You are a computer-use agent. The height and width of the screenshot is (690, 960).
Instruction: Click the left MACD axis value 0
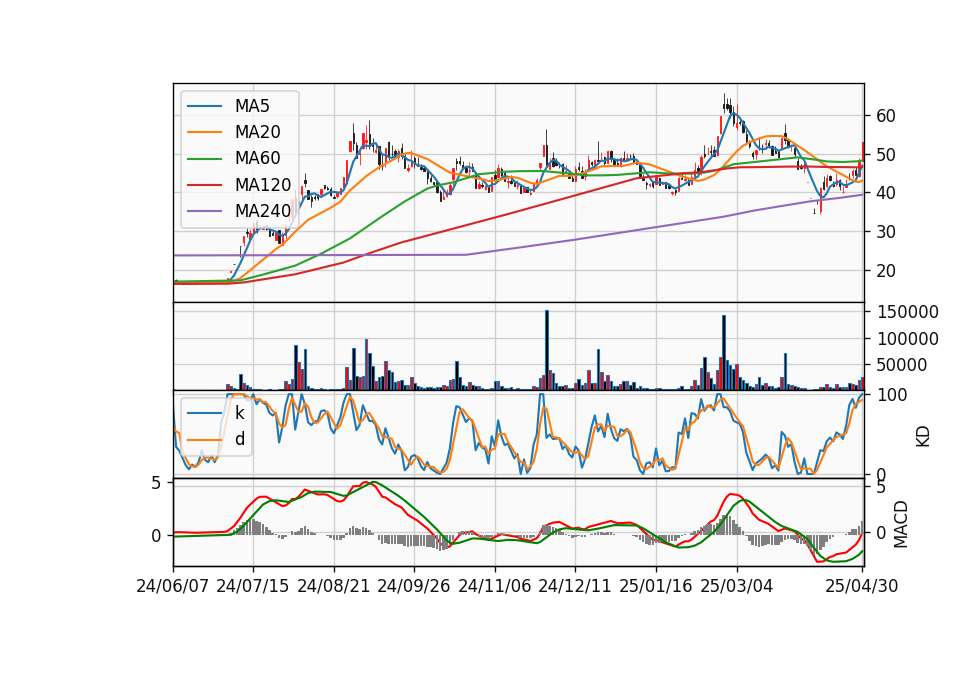pos(156,536)
